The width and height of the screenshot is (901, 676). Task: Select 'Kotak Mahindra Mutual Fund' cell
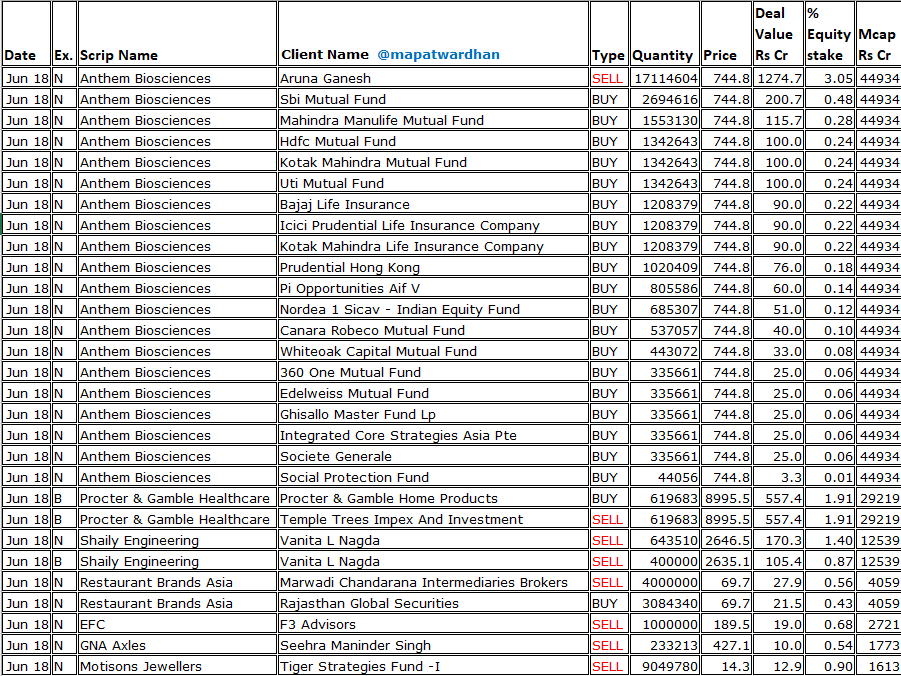pos(433,162)
